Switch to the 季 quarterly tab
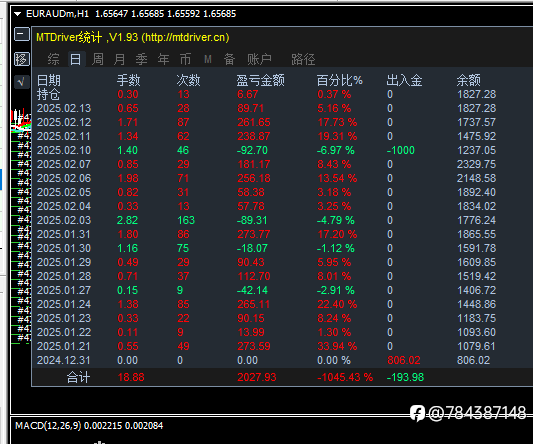 [141, 59]
